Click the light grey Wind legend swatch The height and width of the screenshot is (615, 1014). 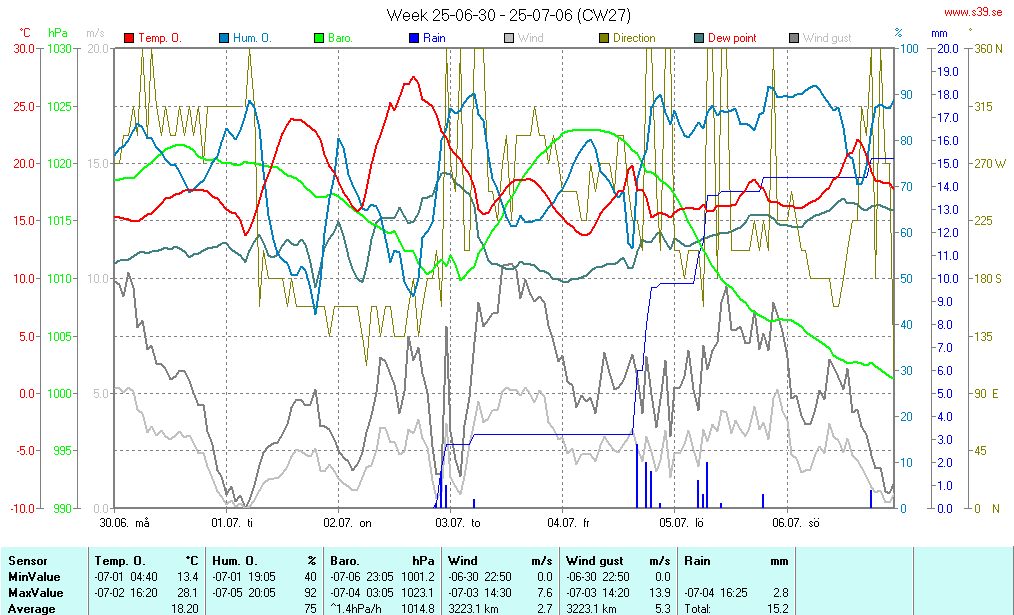(x=509, y=38)
